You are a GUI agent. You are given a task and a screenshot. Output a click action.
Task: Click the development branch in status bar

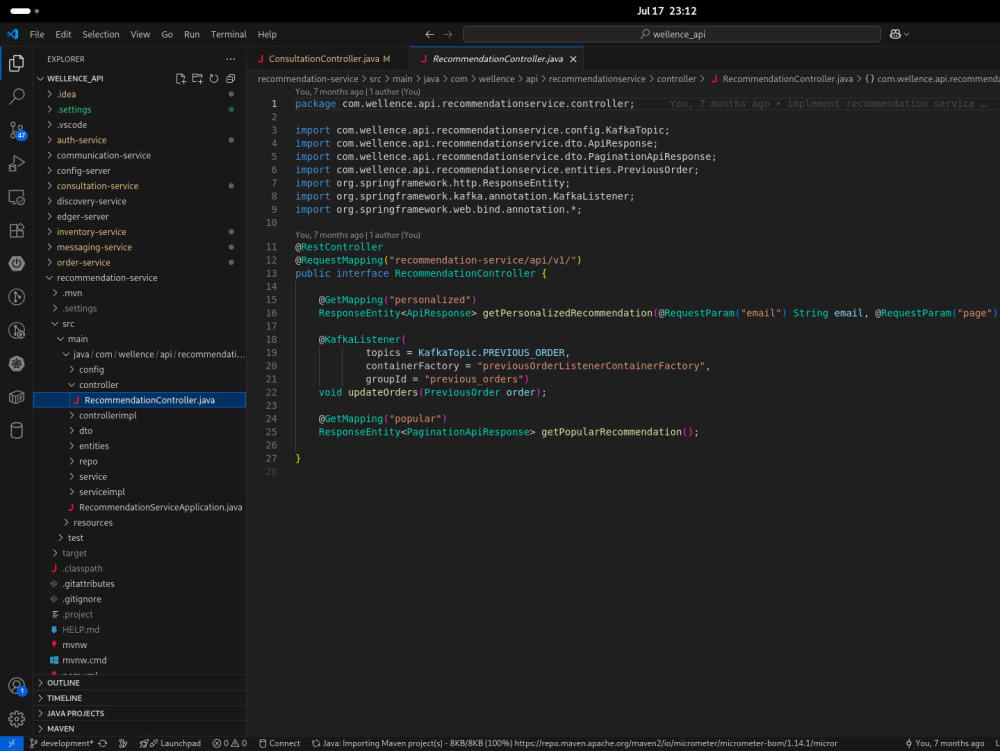point(61,743)
